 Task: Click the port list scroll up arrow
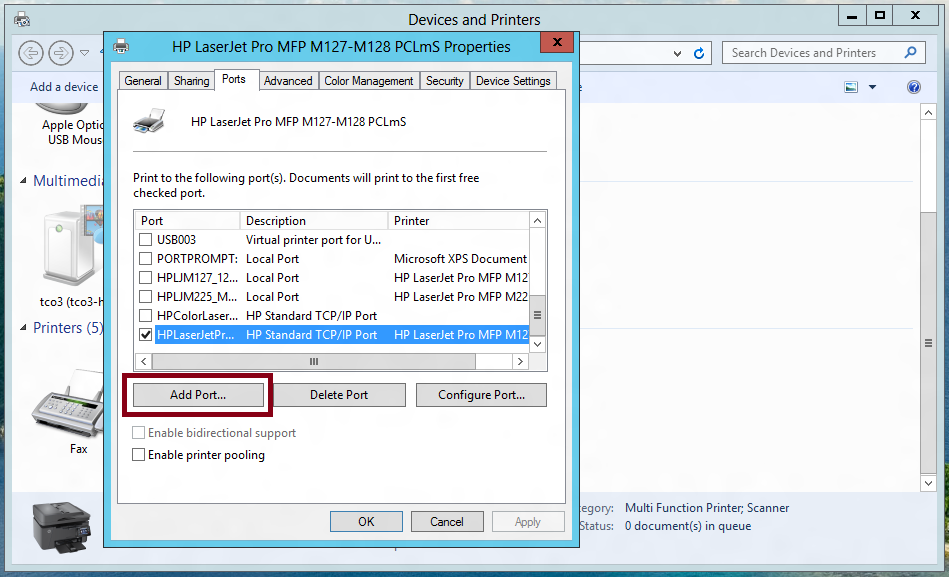537,220
